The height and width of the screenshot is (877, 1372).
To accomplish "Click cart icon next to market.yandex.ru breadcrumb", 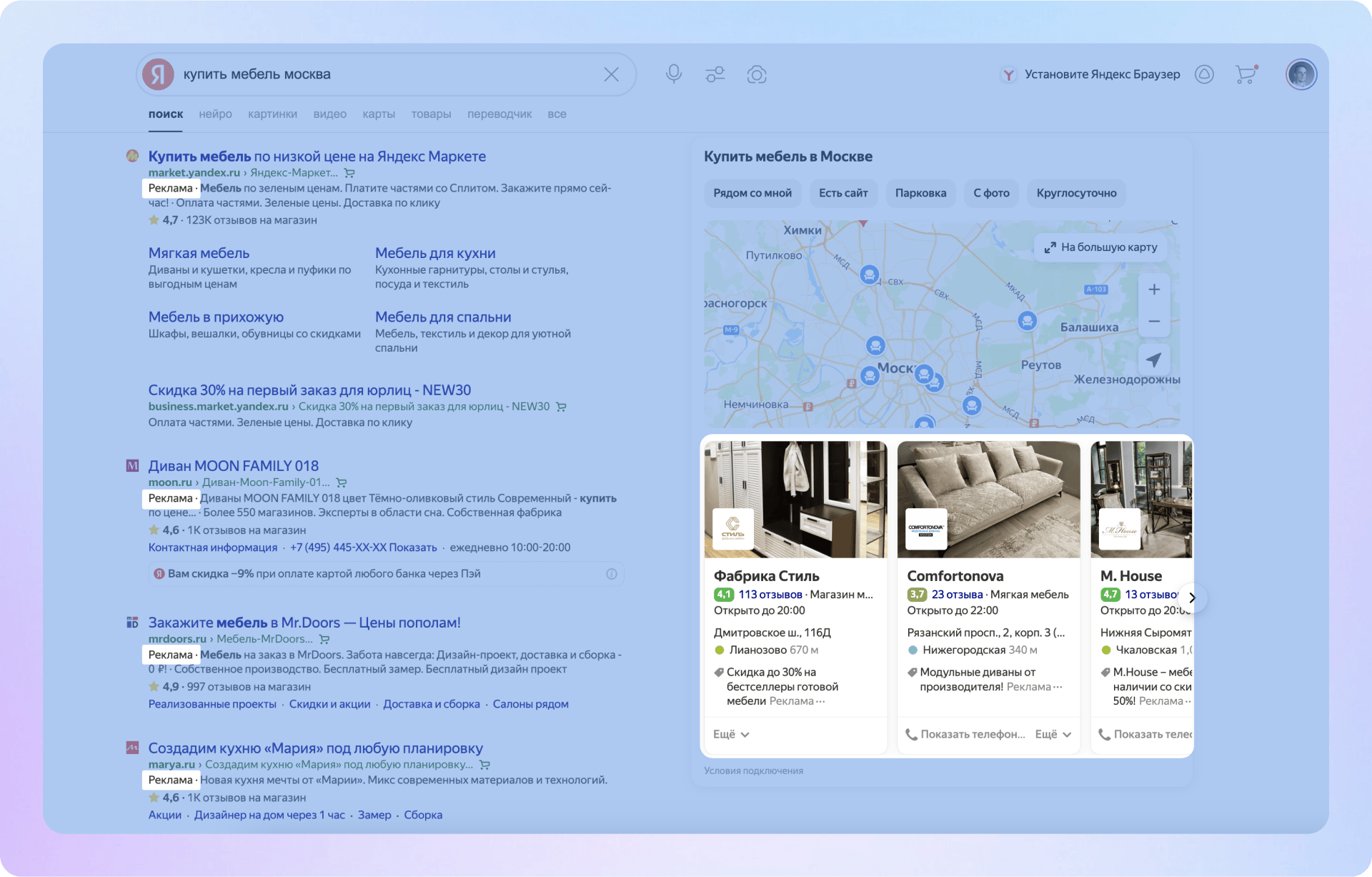I will point(349,173).
